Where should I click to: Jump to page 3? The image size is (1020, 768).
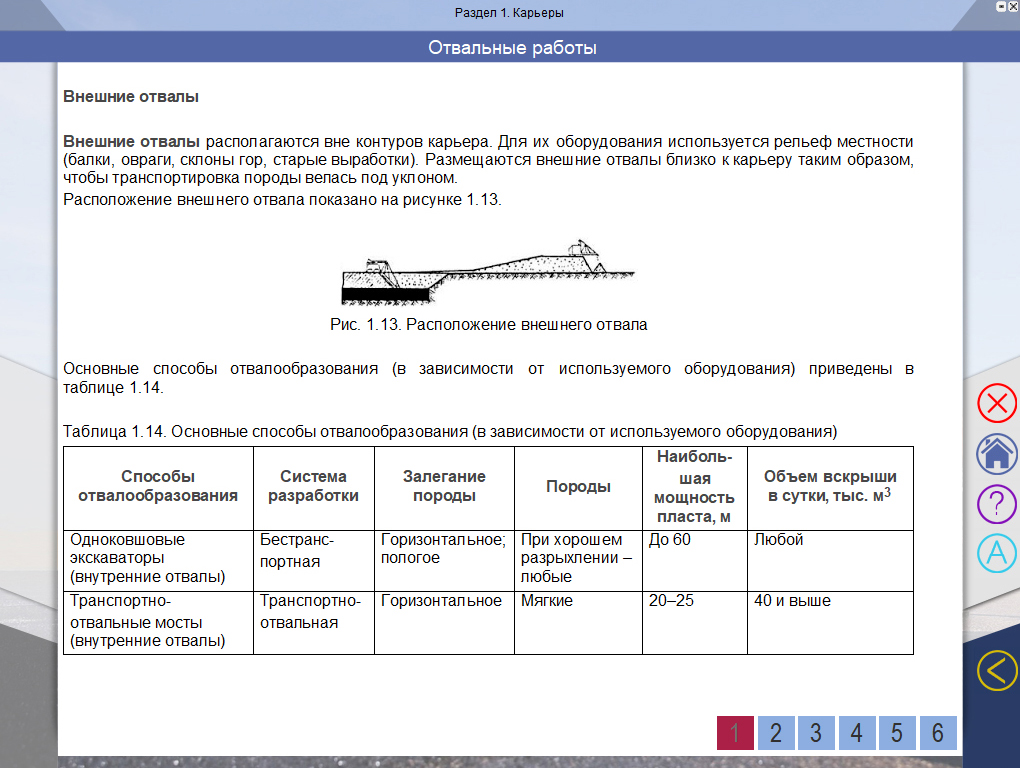(x=816, y=733)
